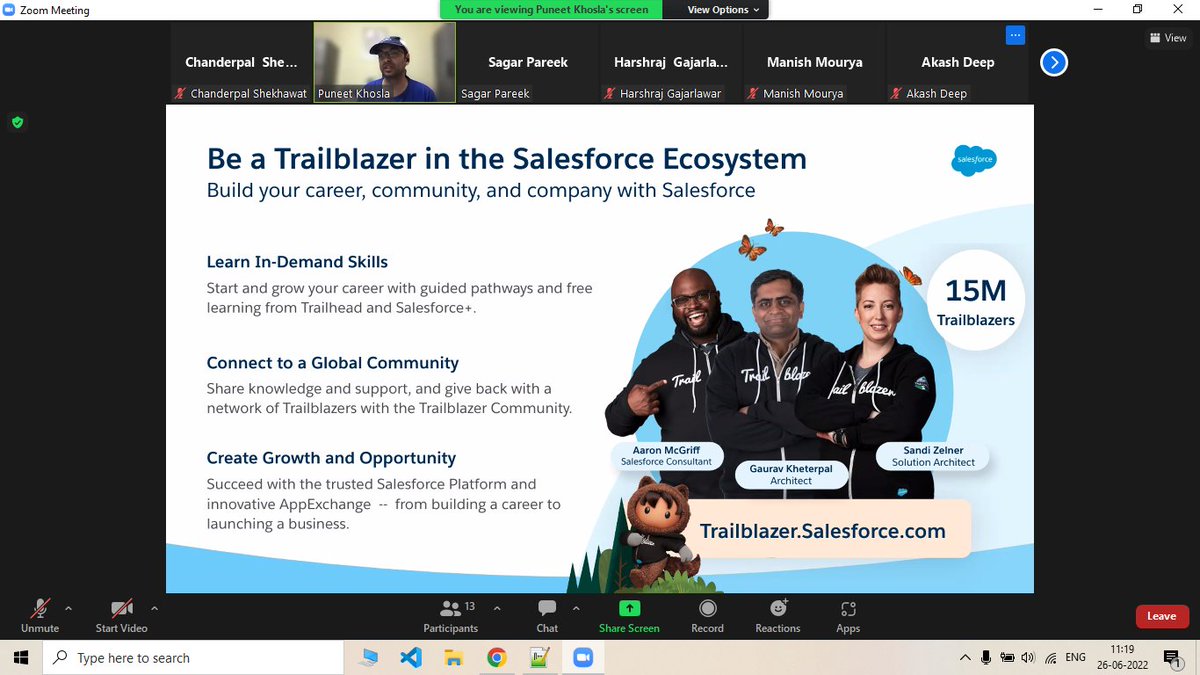The height and width of the screenshot is (675, 1200).
Task: Open the Participants panel
Action: 451,615
